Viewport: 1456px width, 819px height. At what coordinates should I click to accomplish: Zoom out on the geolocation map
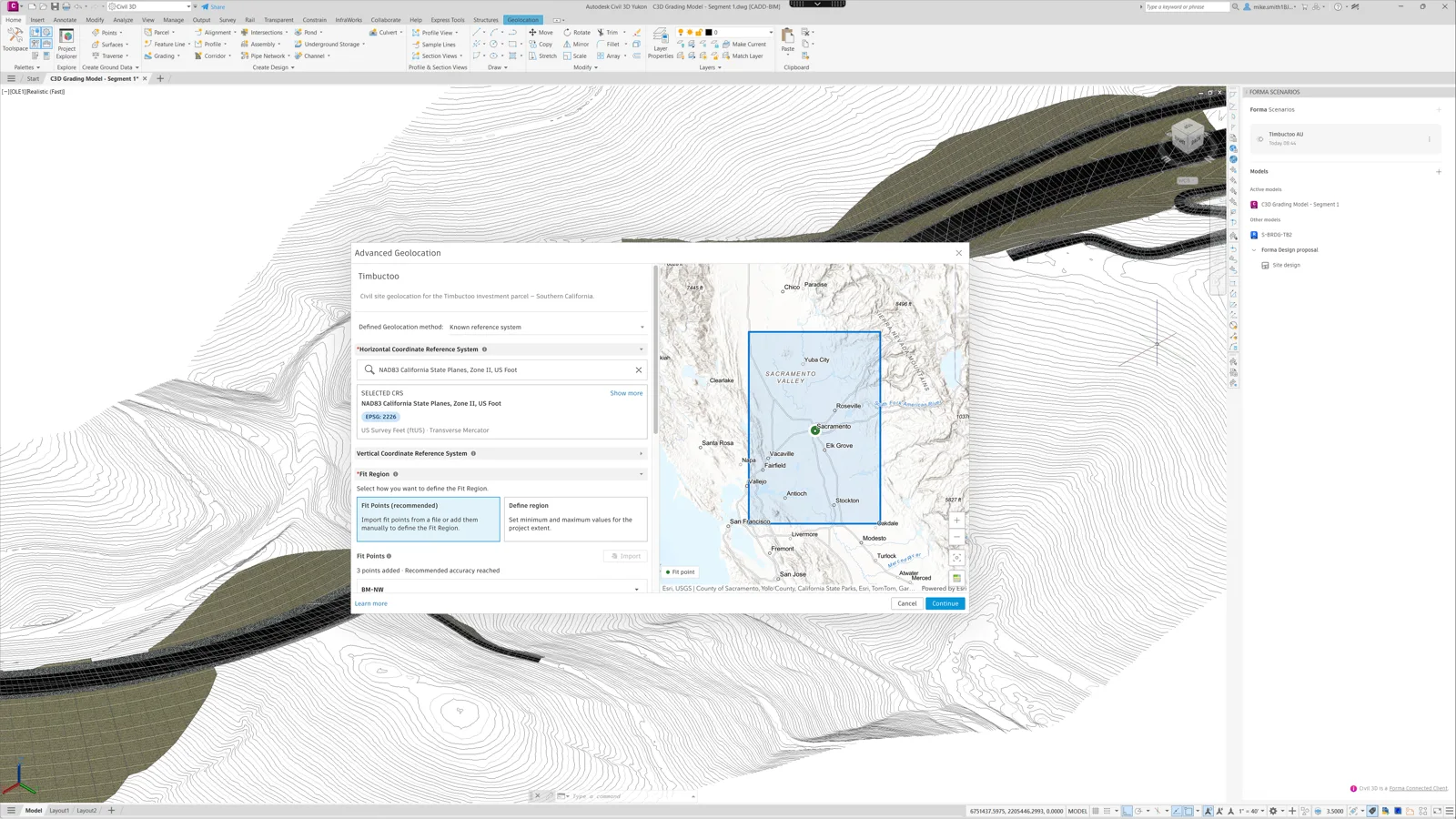pos(956,537)
